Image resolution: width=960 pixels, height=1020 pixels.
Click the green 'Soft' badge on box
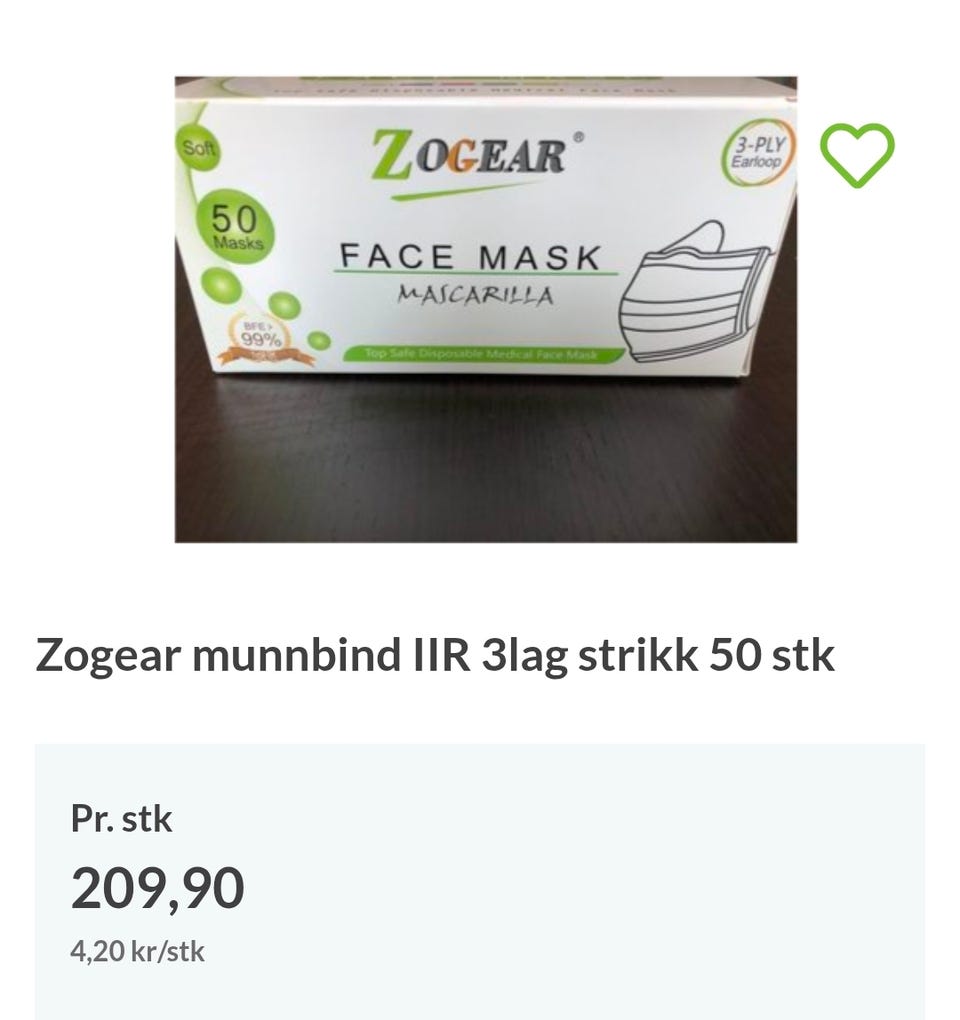(x=198, y=148)
